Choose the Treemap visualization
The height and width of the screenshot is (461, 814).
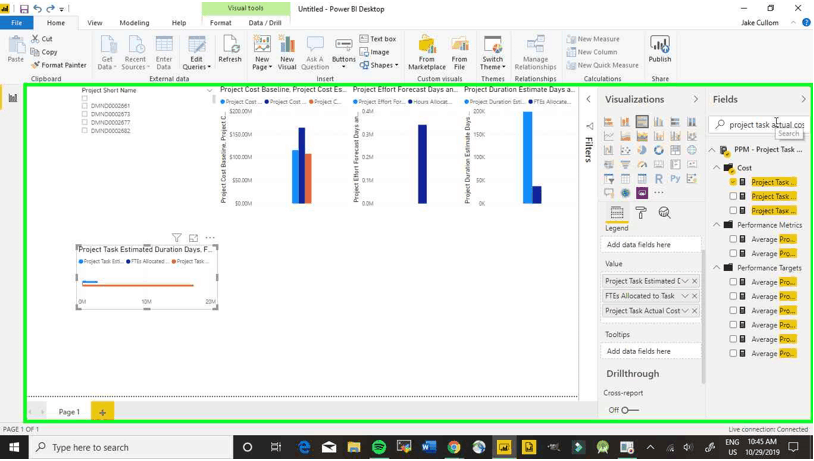click(675, 150)
